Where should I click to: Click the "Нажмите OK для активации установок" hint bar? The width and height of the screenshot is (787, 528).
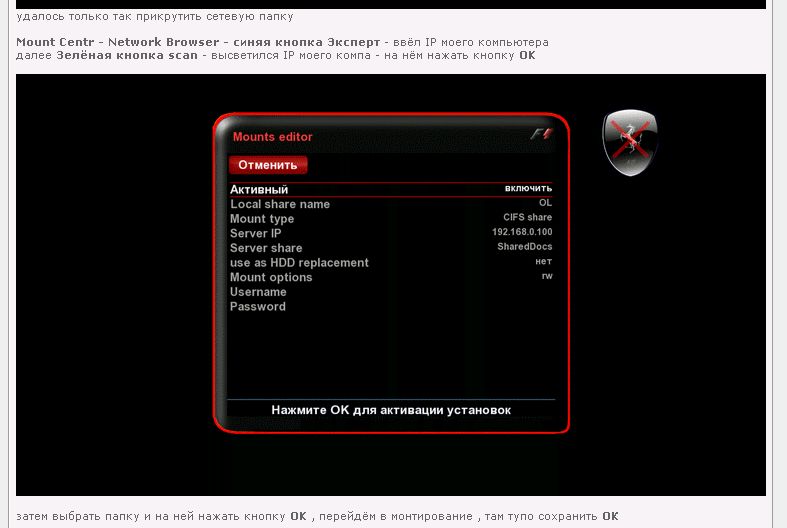[x=391, y=410]
